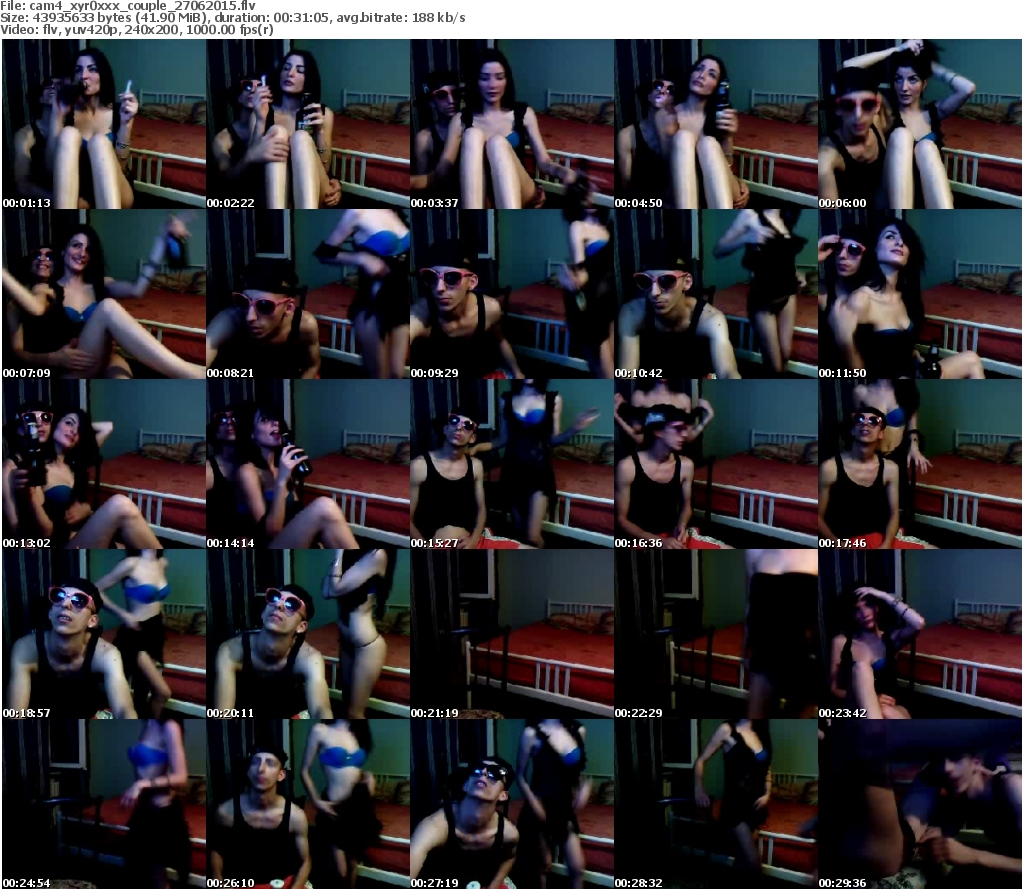Open the thumbnail at 00:08:21

308,294
